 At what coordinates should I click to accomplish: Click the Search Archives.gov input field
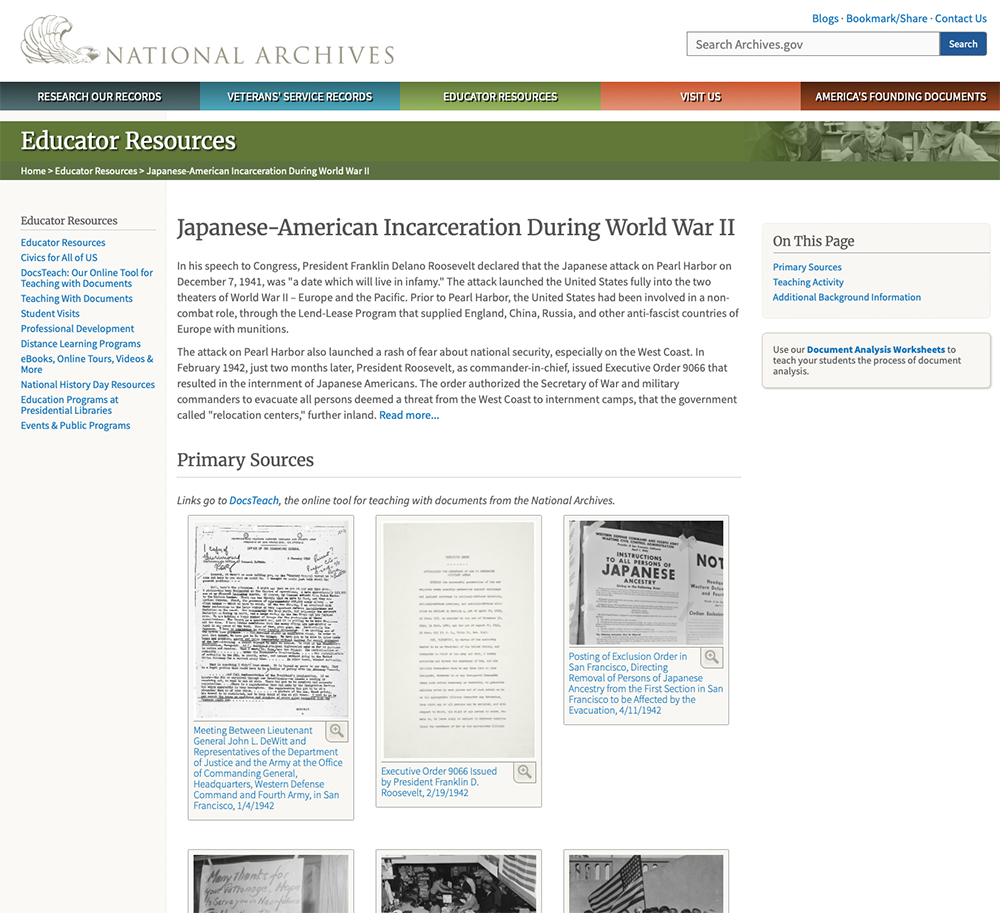click(x=812, y=44)
